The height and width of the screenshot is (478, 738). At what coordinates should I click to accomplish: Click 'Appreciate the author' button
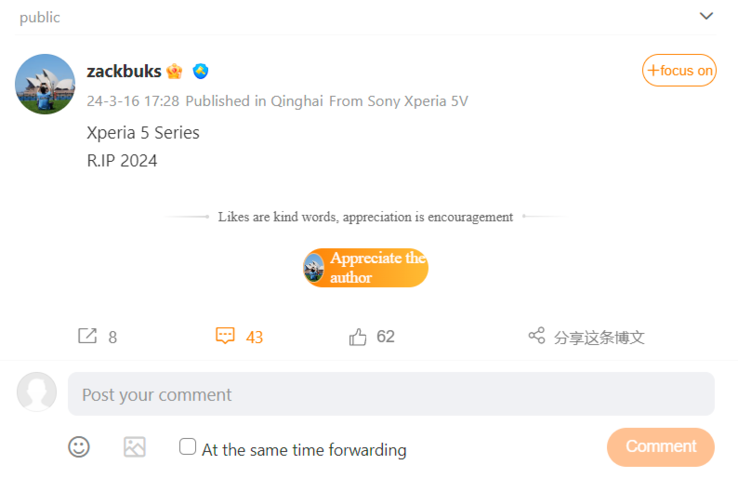[366, 268]
